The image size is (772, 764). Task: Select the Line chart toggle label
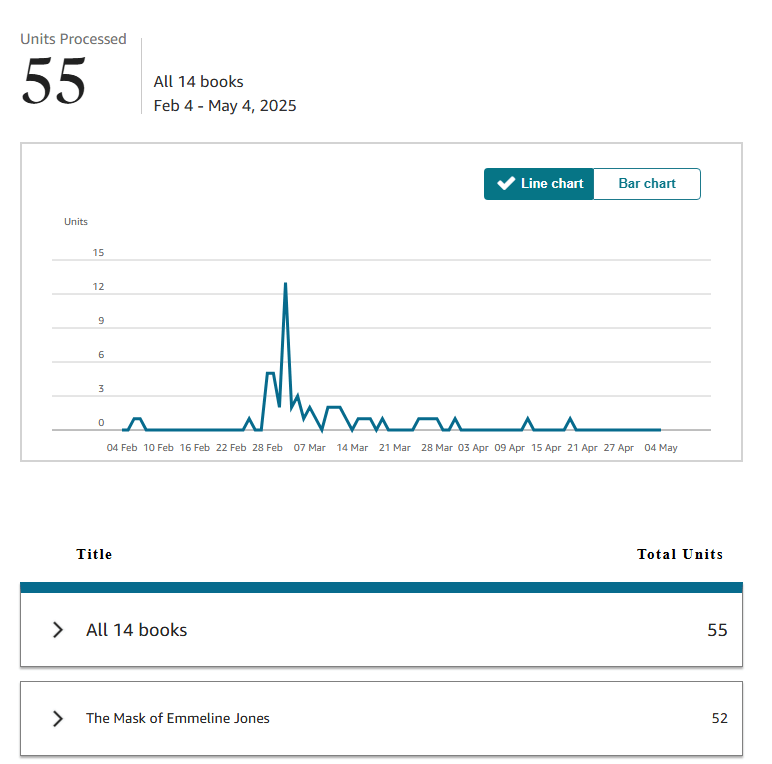pyautogui.click(x=552, y=184)
